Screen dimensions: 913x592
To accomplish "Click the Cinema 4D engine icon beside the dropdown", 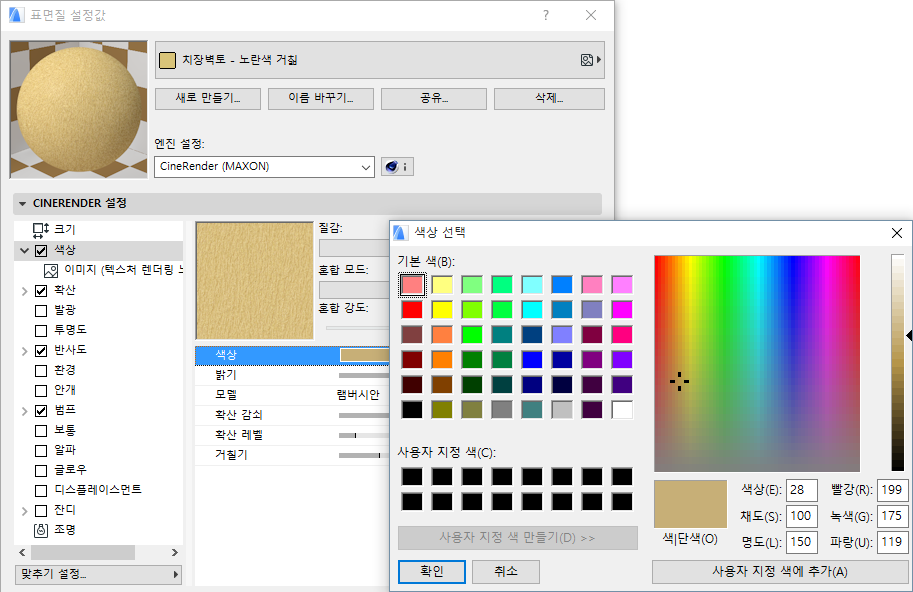I will 391,166.
